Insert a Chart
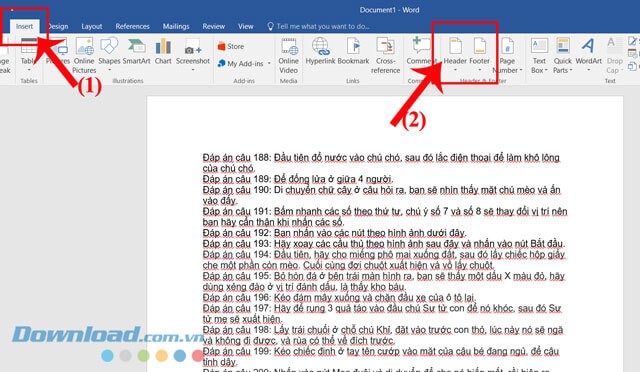 tap(163, 51)
